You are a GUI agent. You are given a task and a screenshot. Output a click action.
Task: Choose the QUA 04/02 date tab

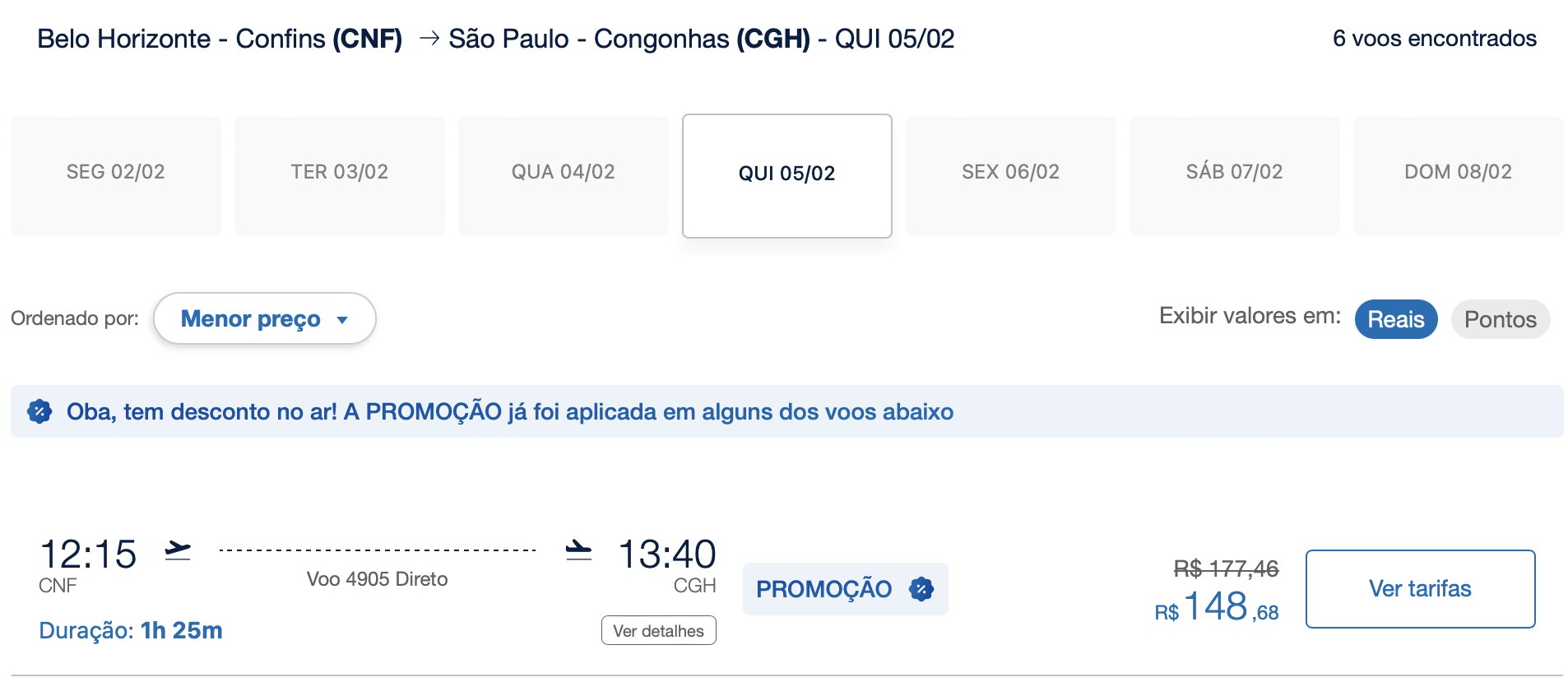[x=564, y=172]
